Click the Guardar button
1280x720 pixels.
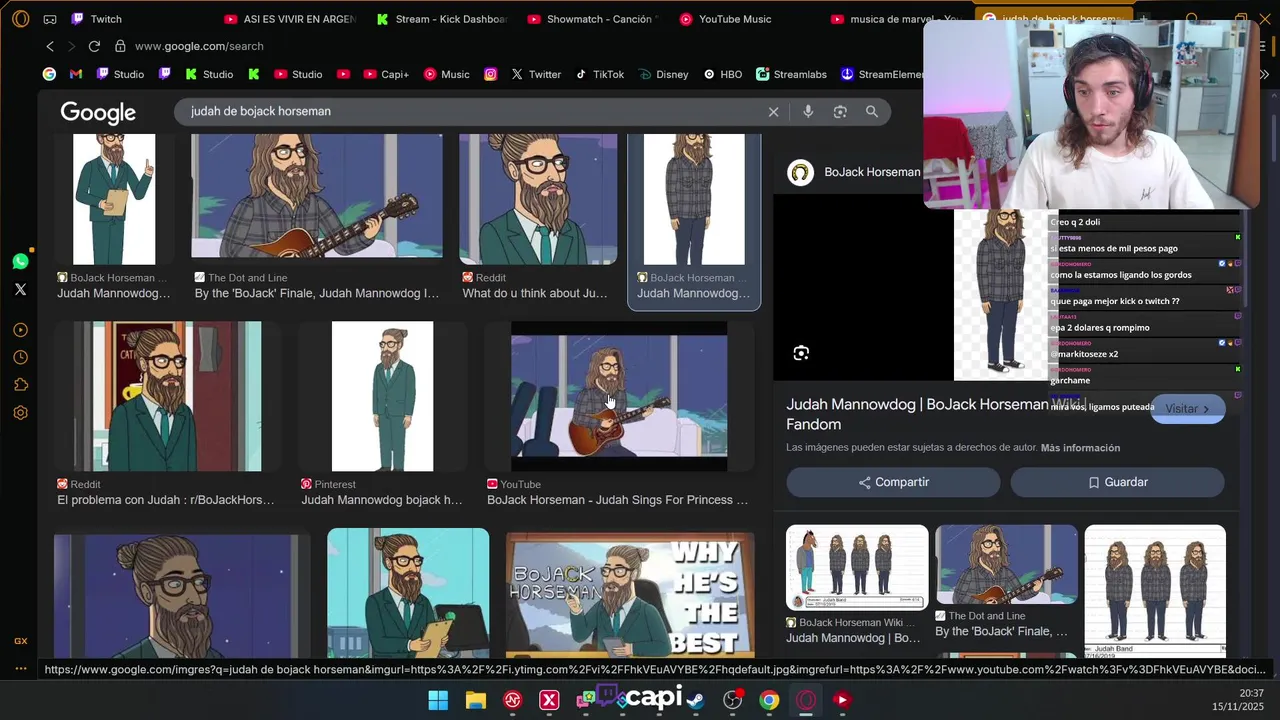[x=1117, y=482]
